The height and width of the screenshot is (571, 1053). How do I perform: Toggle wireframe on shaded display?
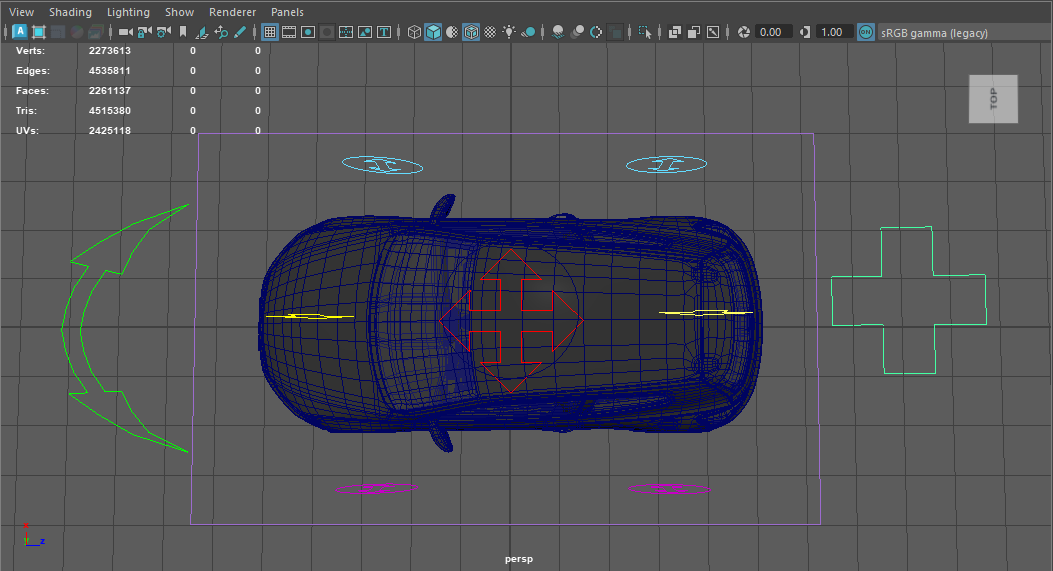pyautogui.click(x=471, y=32)
